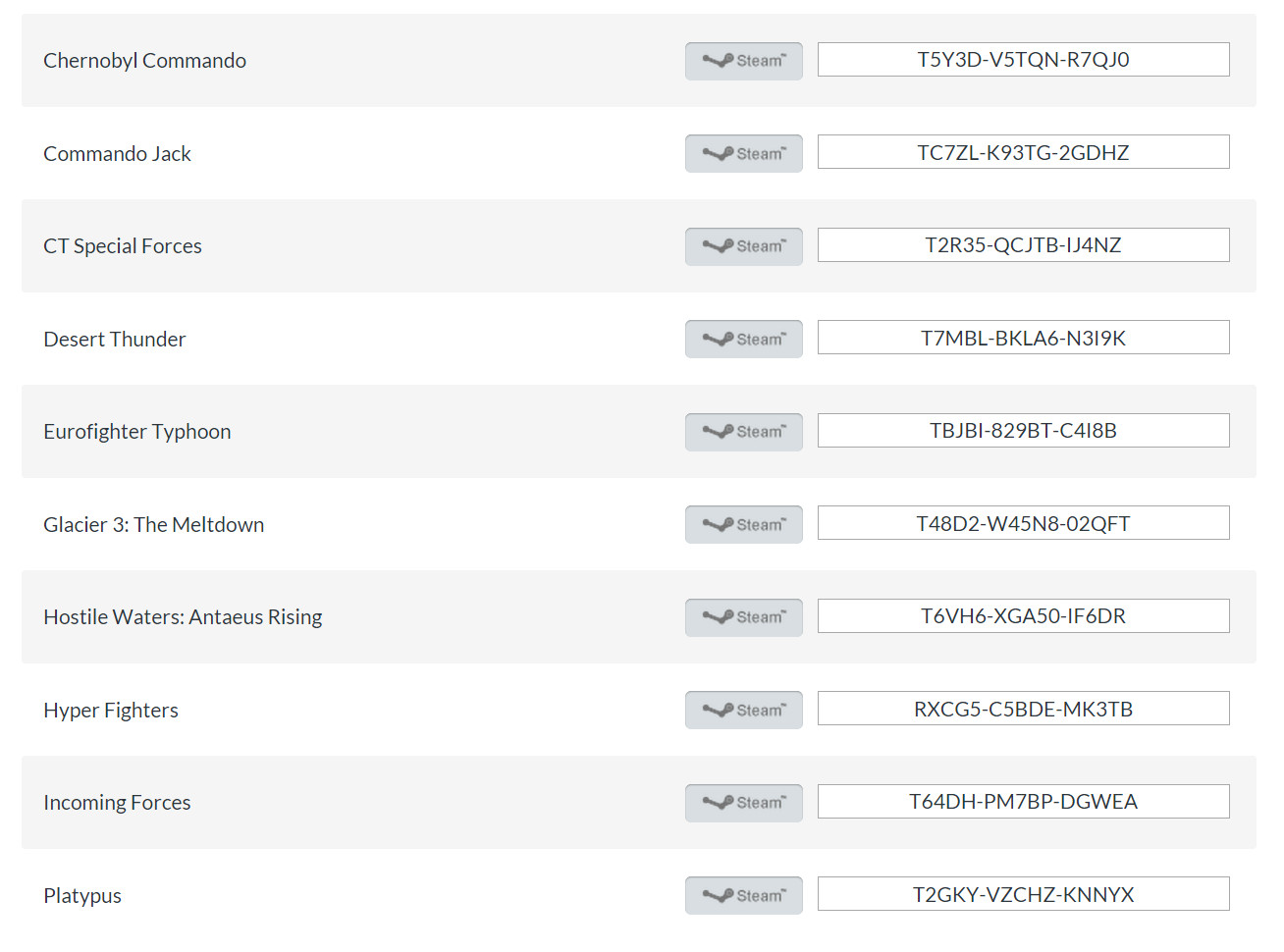Click the Desert Thunder key field
The height and width of the screenshot is (952, 1284).
pyautogui.click(x=1023, y=338)
